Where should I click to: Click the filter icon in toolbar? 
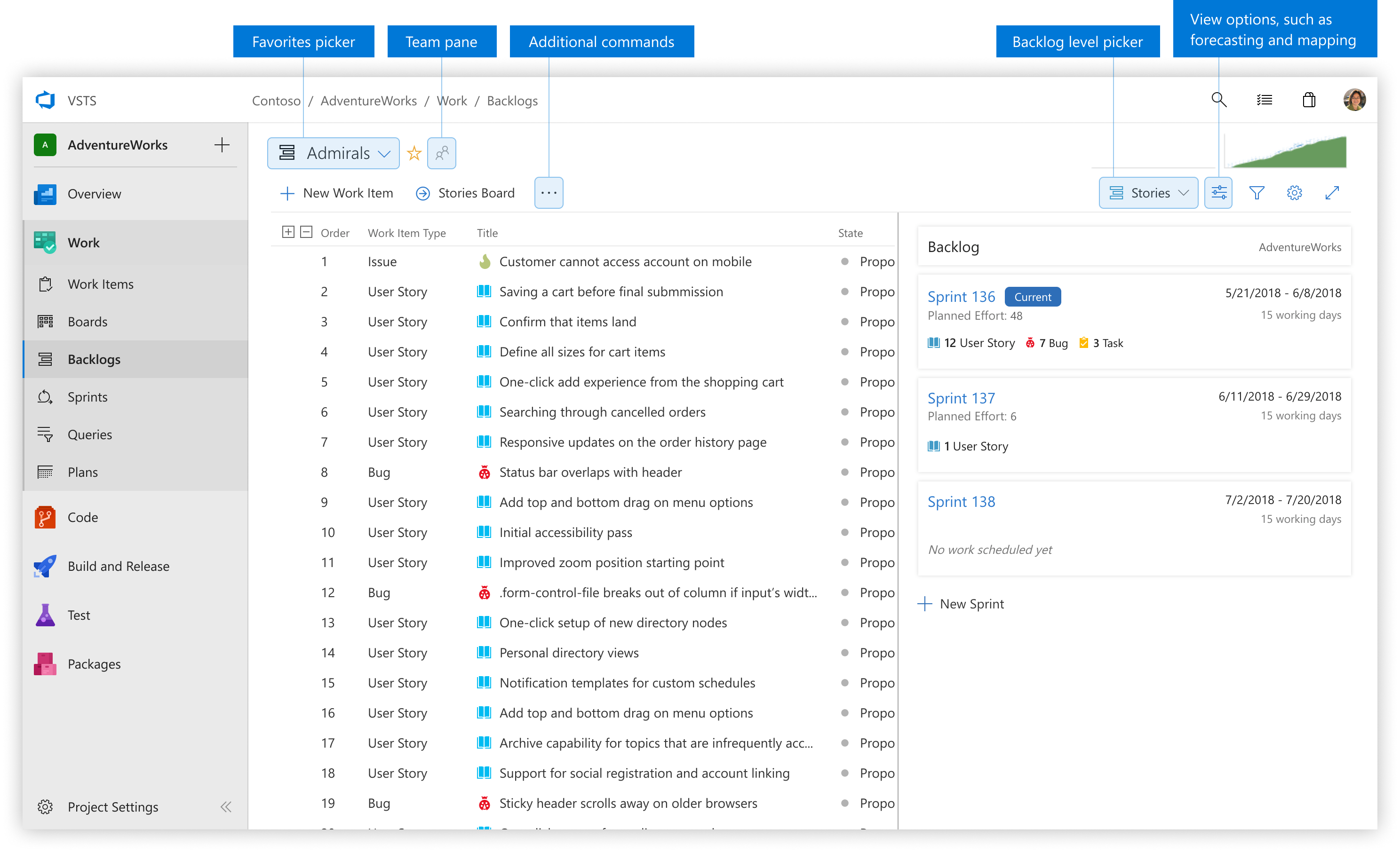1256,192
